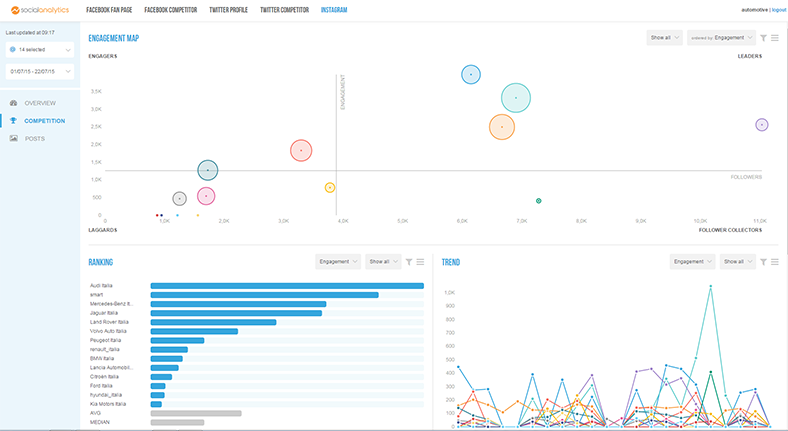Open the Engagement Map hamburger menu

[x=775, y=38]
